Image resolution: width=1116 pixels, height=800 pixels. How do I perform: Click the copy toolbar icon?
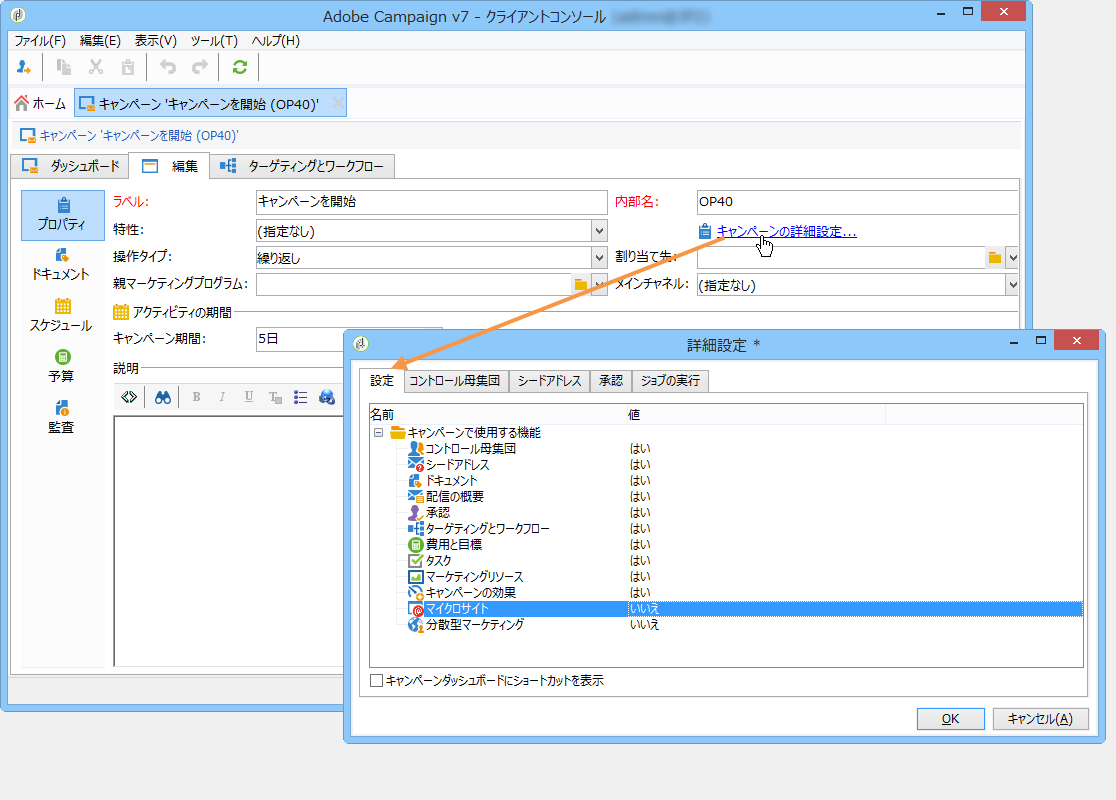(x=64, y=67)
